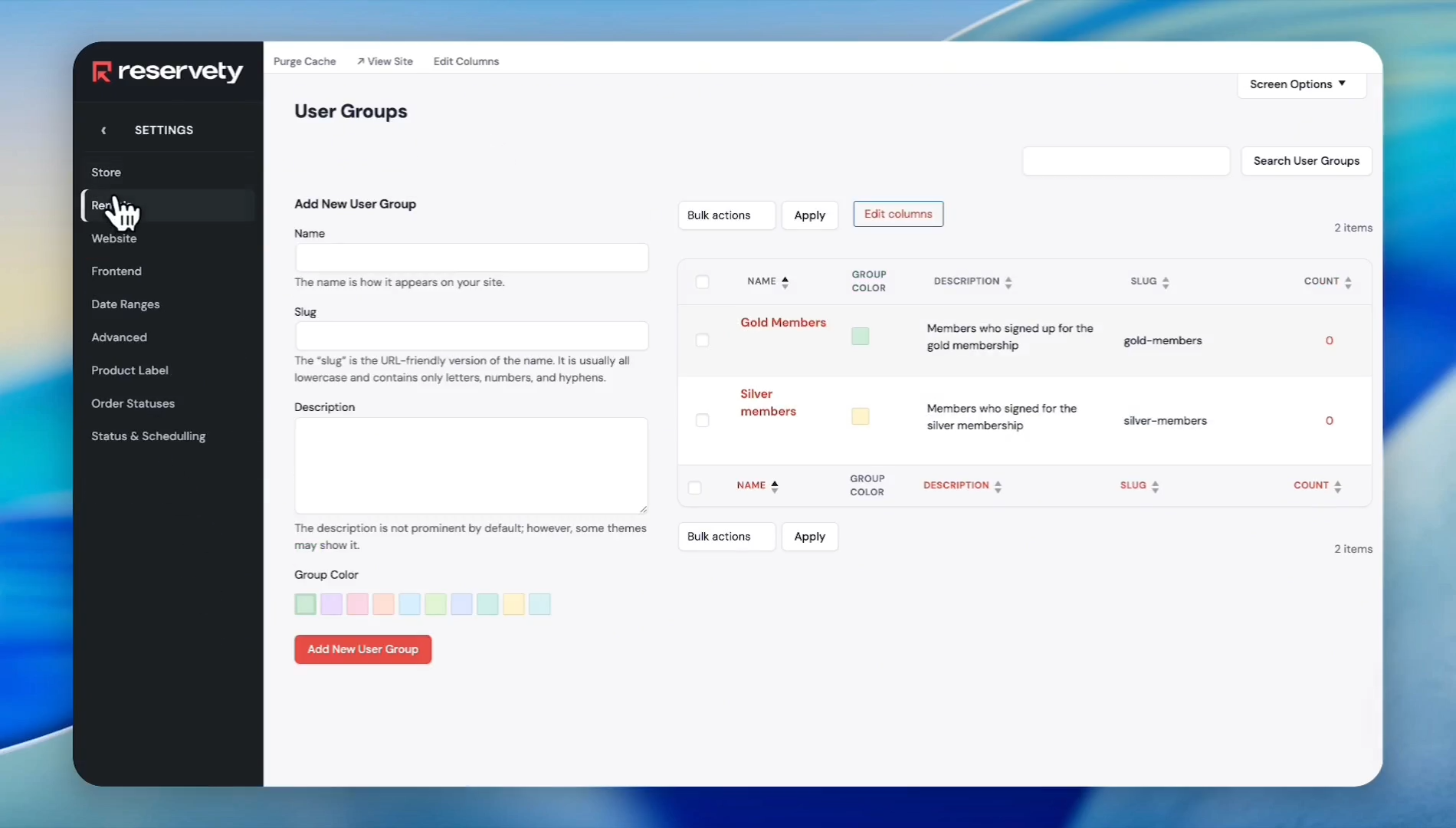This screenshot has width=1456, height=828.
Task: Click the Description sort arrows in table header
Action: coord(1008,282)
